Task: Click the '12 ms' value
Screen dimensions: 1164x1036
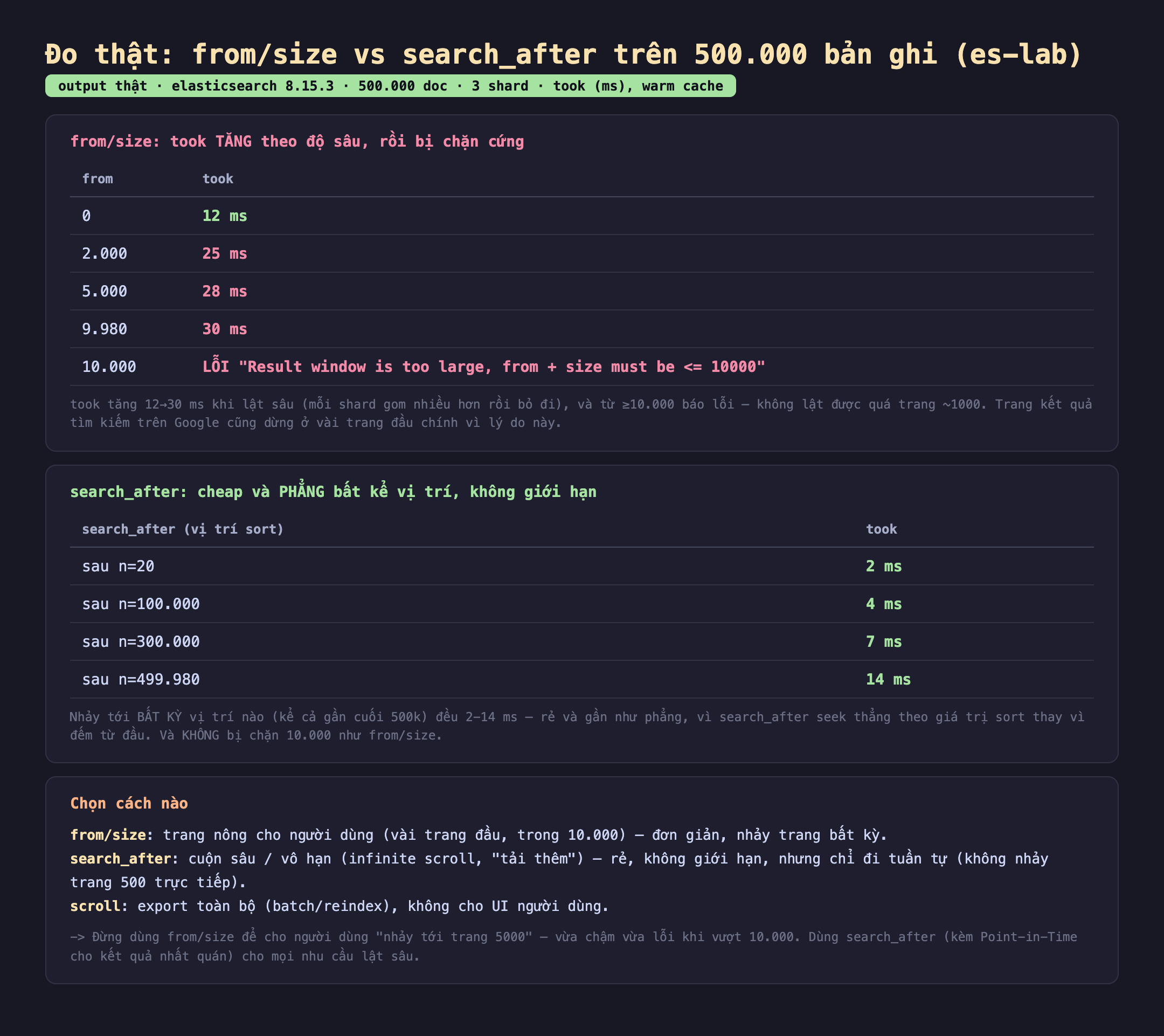Action: (224, 216)
